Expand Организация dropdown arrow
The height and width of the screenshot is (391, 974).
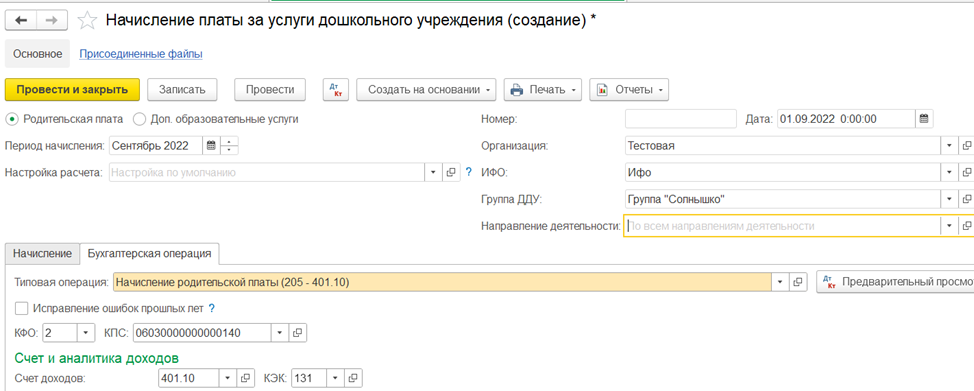(x=949, y=146)
